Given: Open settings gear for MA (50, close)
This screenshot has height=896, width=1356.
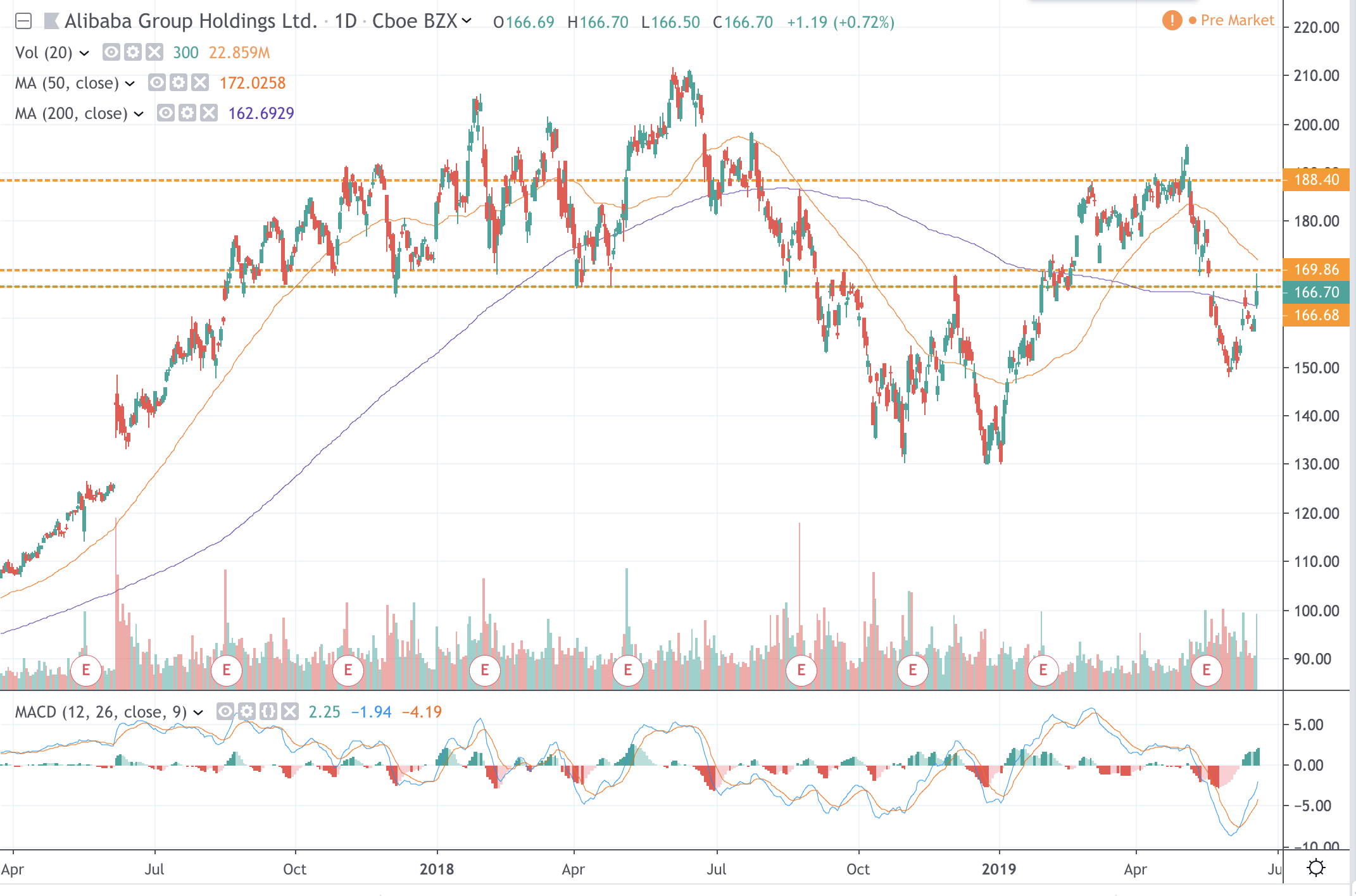Looking at the screenshot, I should coord(179,82).
